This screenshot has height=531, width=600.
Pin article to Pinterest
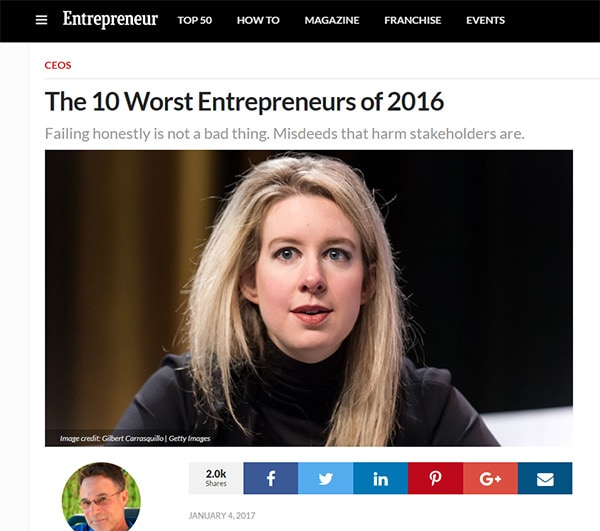click(435, 478)
